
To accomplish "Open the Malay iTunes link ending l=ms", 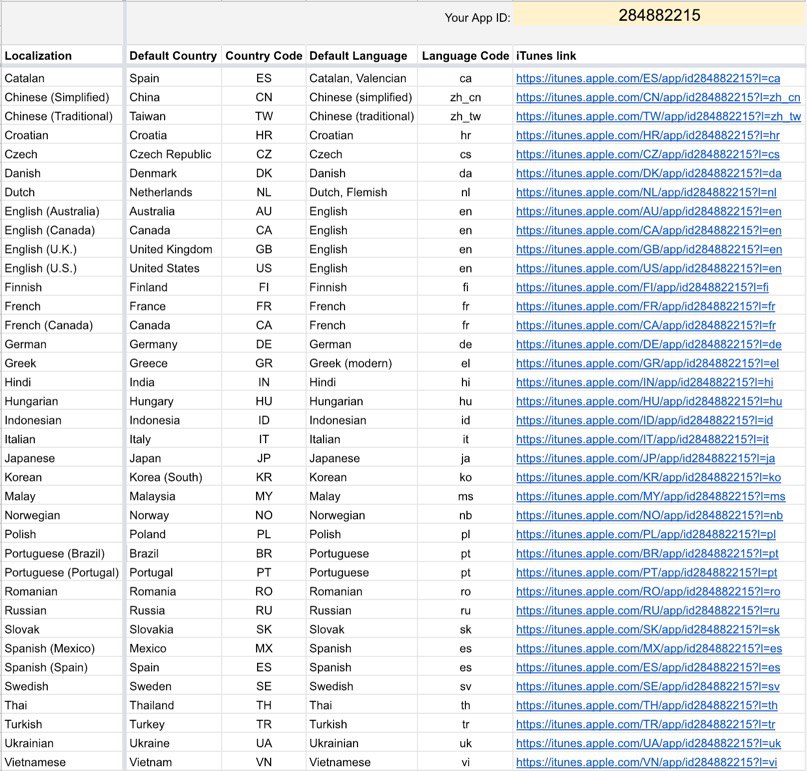I will pyautogui.click(x=651, y=497).
